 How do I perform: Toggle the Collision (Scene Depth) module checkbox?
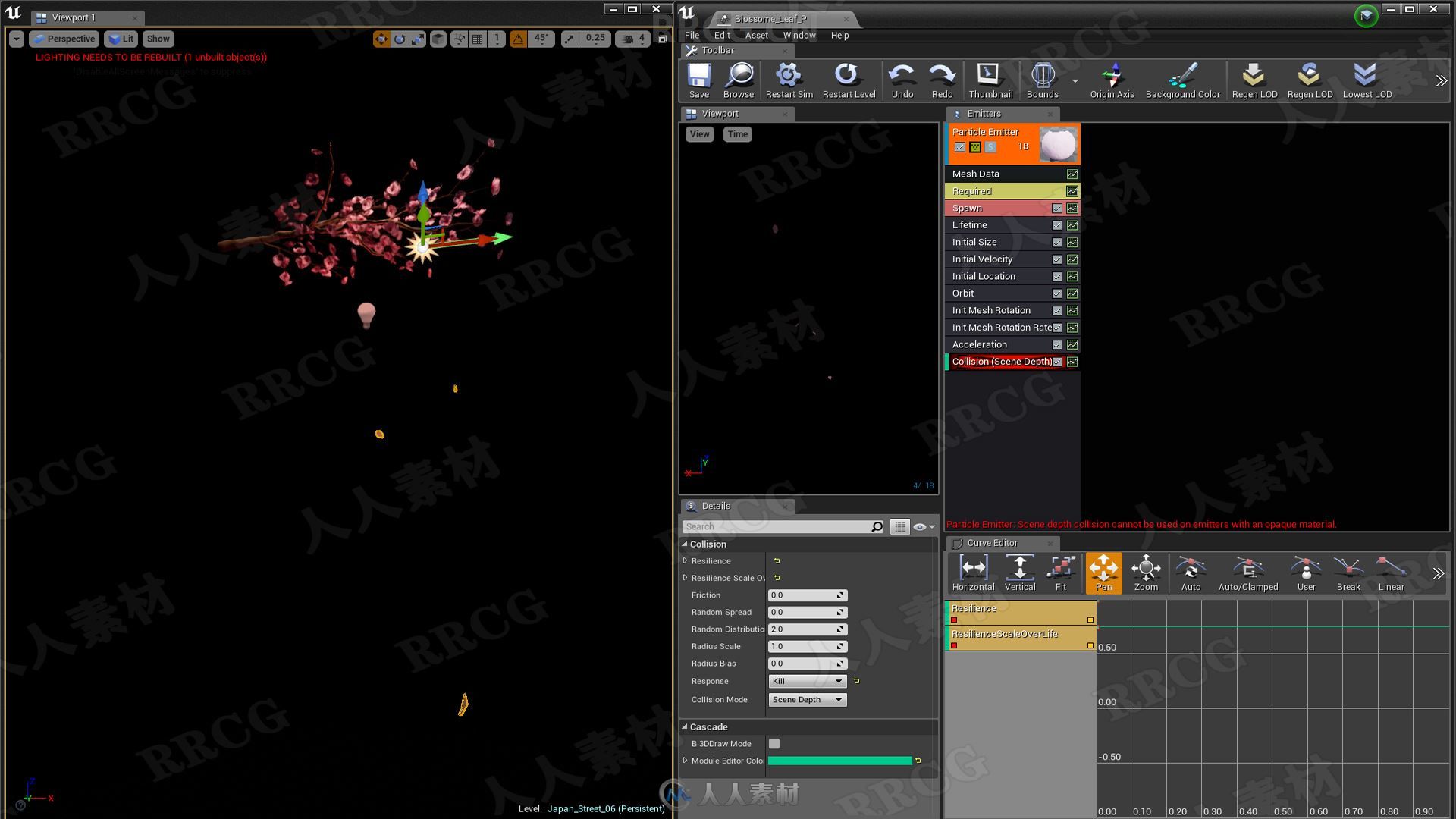pyautogui.click(x=1057, y=361)
